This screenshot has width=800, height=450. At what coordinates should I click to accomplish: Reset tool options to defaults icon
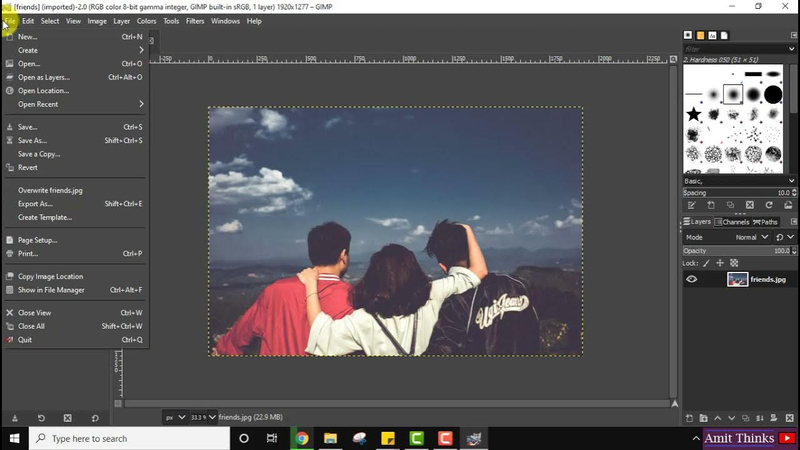coord(95,418)
